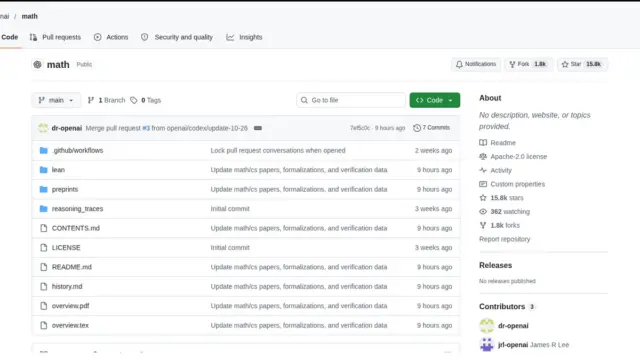Click the fork icon beside 1.8k forks

tap(483, 225)
